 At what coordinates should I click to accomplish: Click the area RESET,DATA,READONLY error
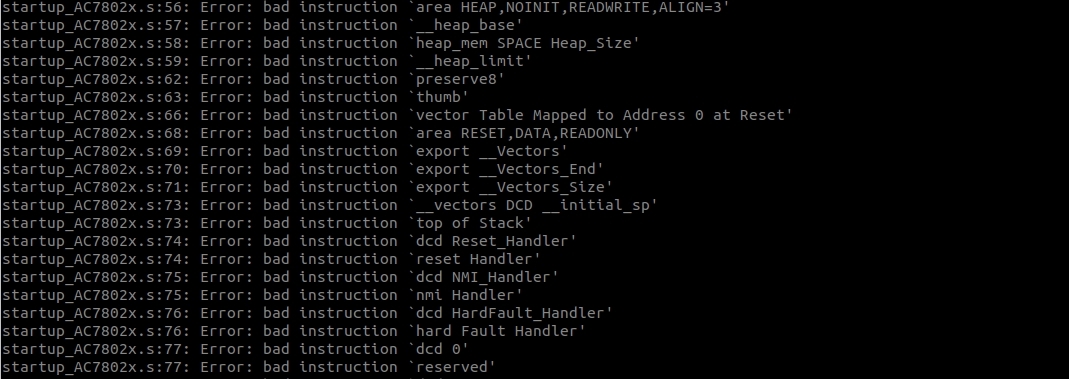320,133
